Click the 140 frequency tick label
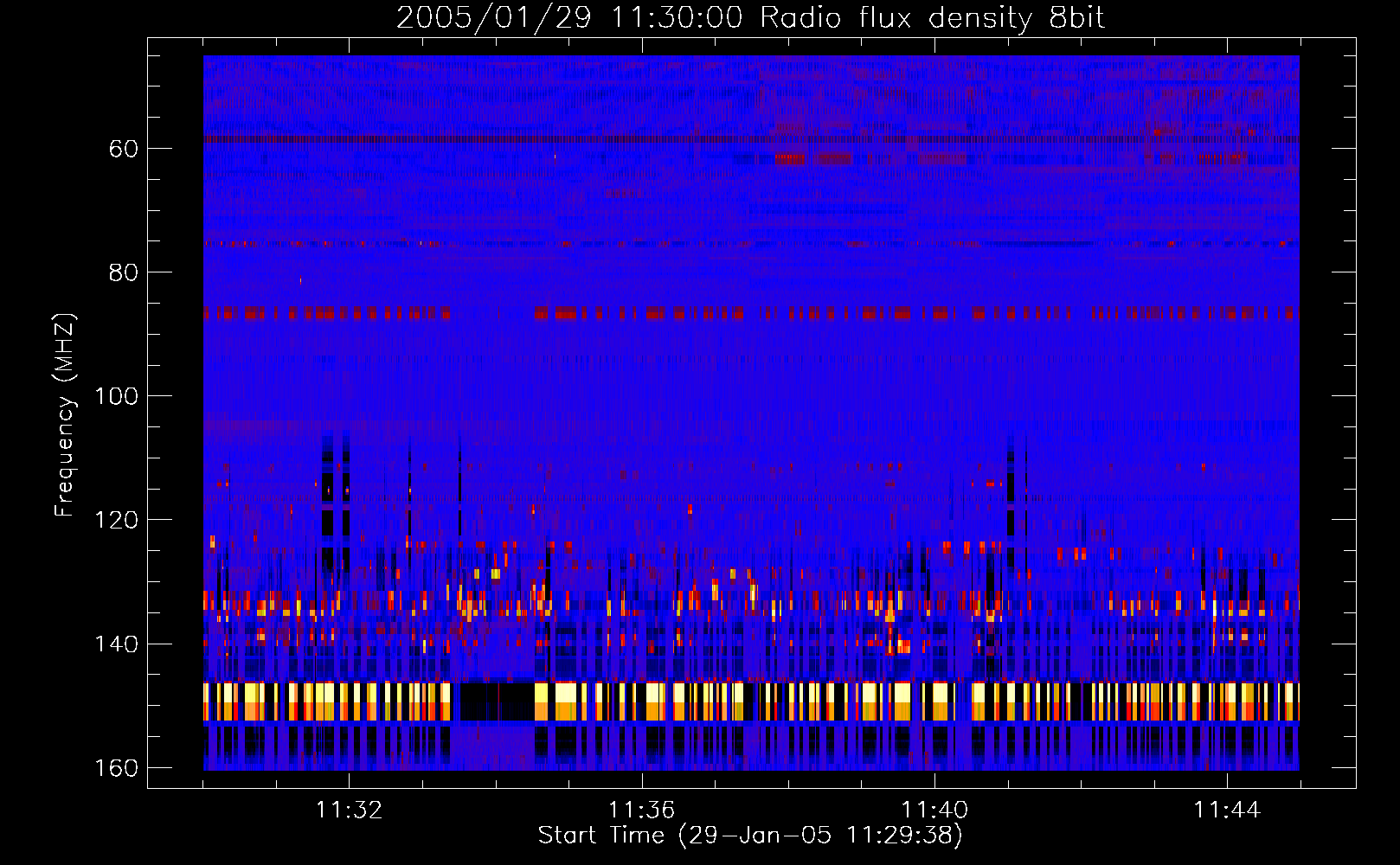The width and height of the screenshot is (1400, 865). click(x=115, y=644)
